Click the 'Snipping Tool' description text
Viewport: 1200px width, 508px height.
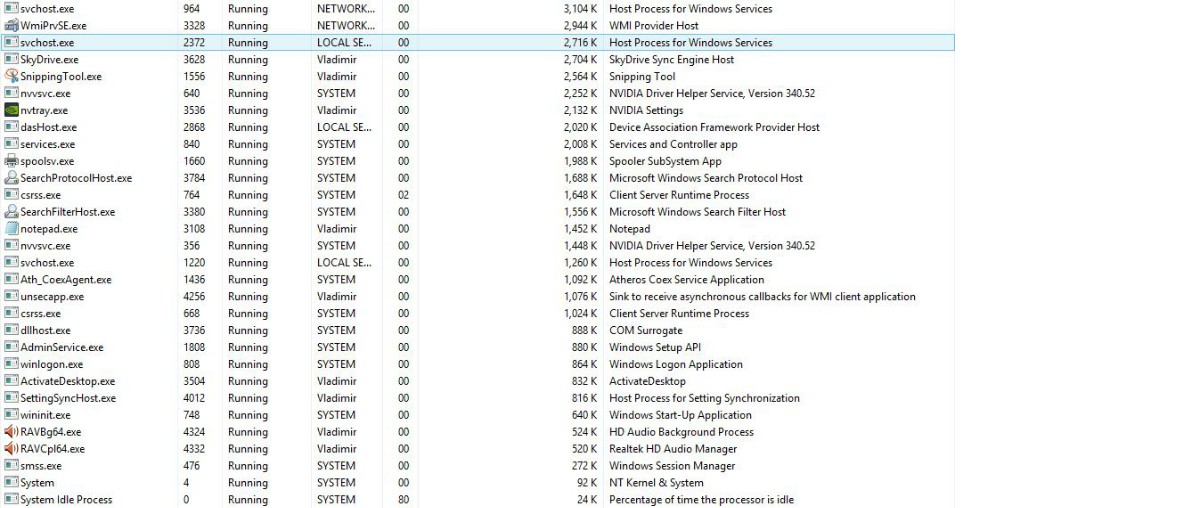(x=642, y=77)
